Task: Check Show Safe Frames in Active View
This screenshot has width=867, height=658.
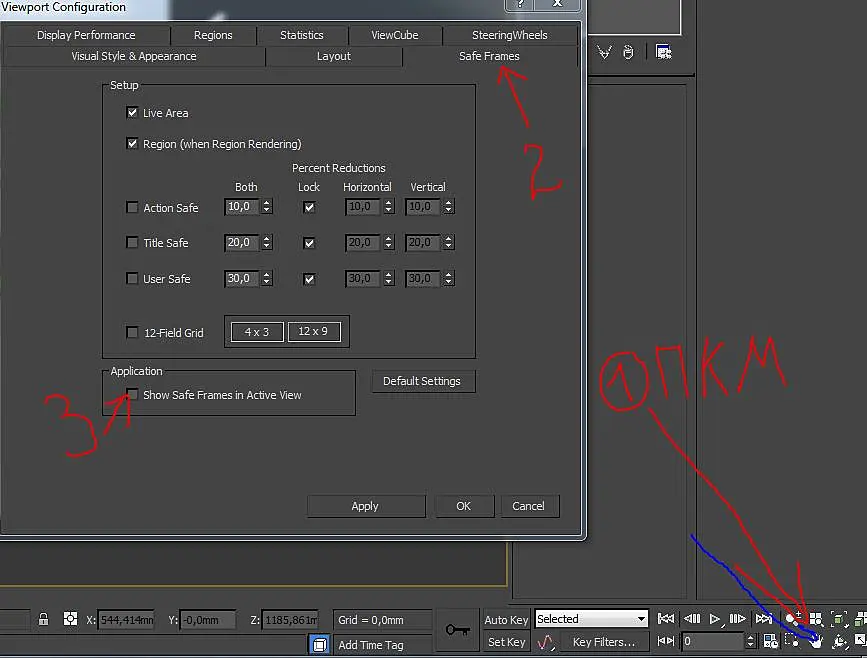Action: coord(132,394)
